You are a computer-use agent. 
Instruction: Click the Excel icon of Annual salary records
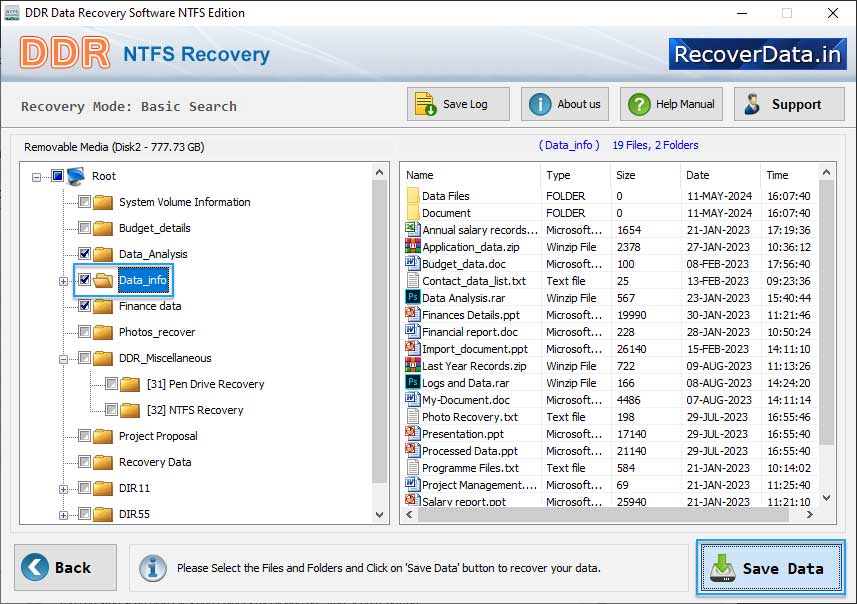pos(412,228)
